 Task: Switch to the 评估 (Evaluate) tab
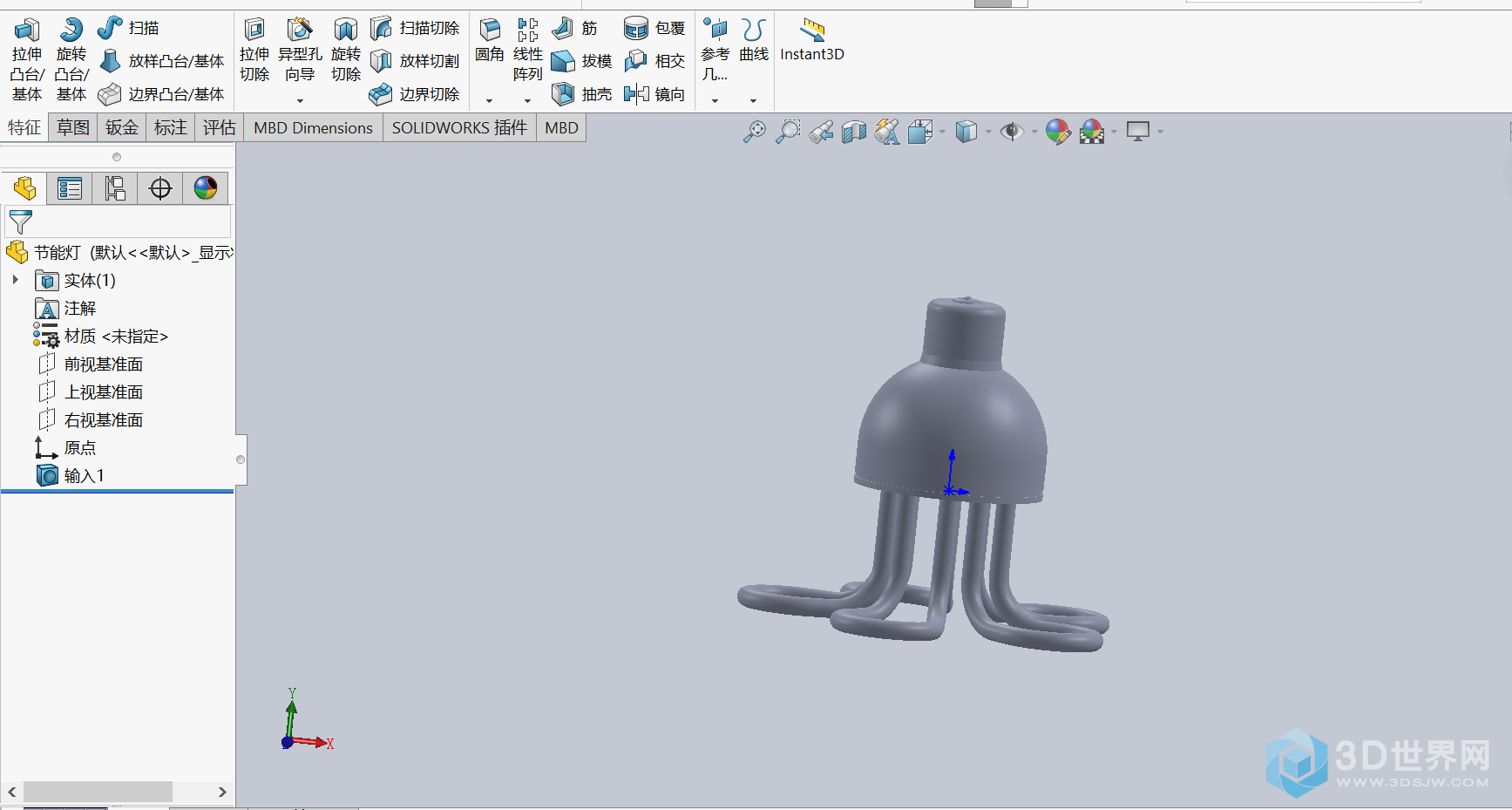220,128
